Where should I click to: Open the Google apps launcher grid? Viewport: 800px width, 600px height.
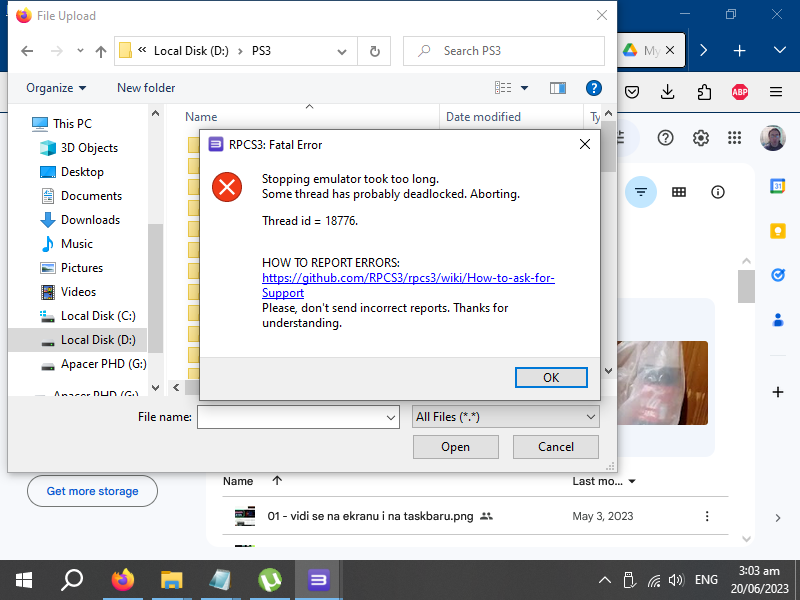click(735, 139)
